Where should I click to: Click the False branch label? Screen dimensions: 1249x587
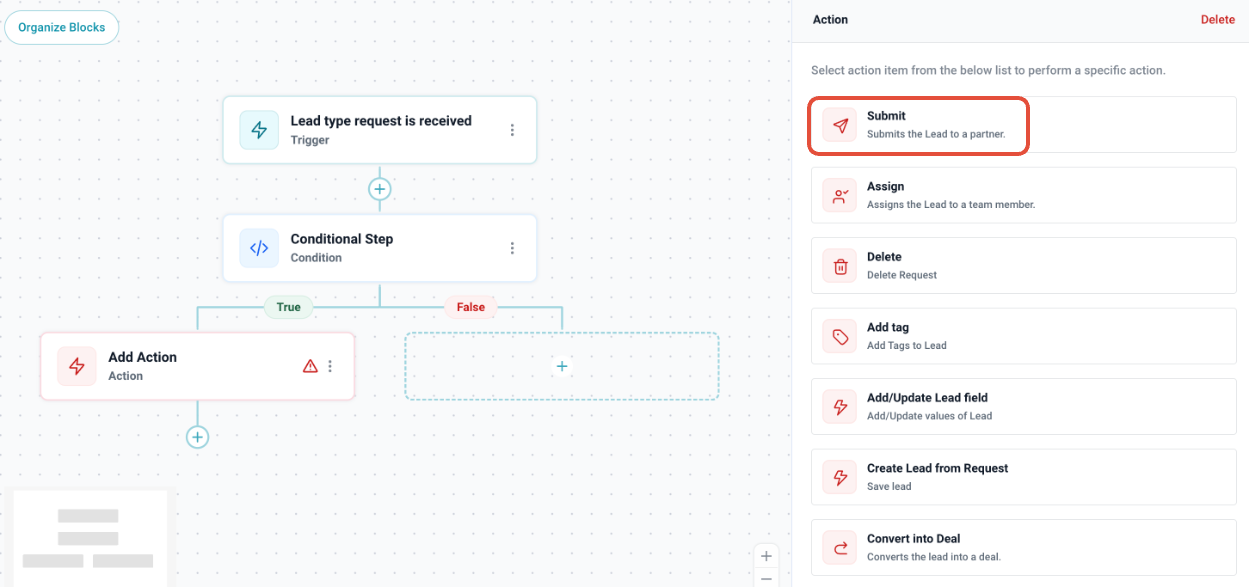470,307
